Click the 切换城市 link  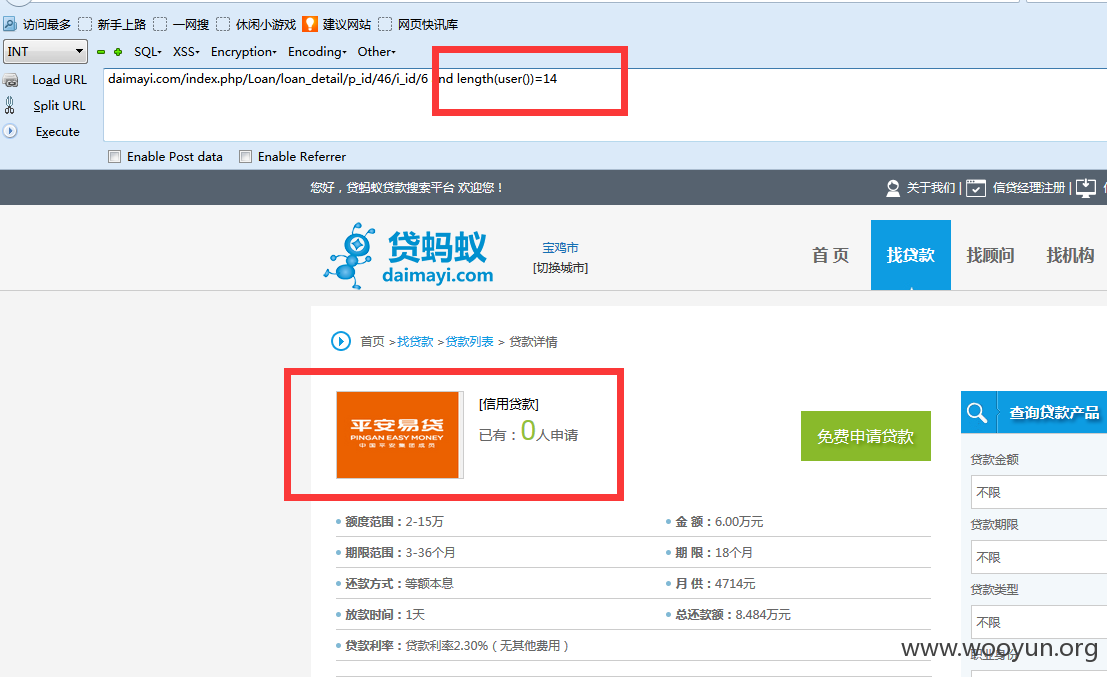pyautogui.click(x=561, y=268)
